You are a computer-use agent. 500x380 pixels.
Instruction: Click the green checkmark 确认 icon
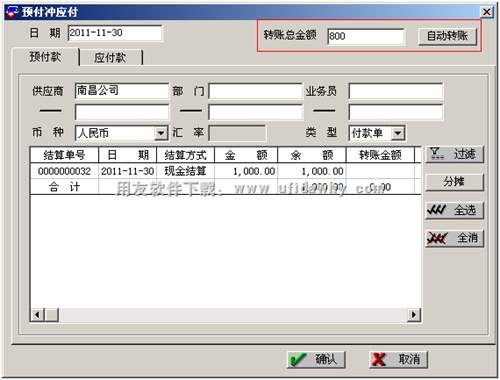click(x=298, y=360)
